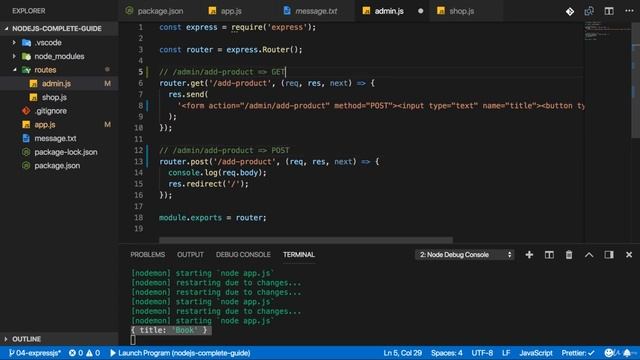Open the Node Debug Console terminal dropdown

(x=465, y=255)
